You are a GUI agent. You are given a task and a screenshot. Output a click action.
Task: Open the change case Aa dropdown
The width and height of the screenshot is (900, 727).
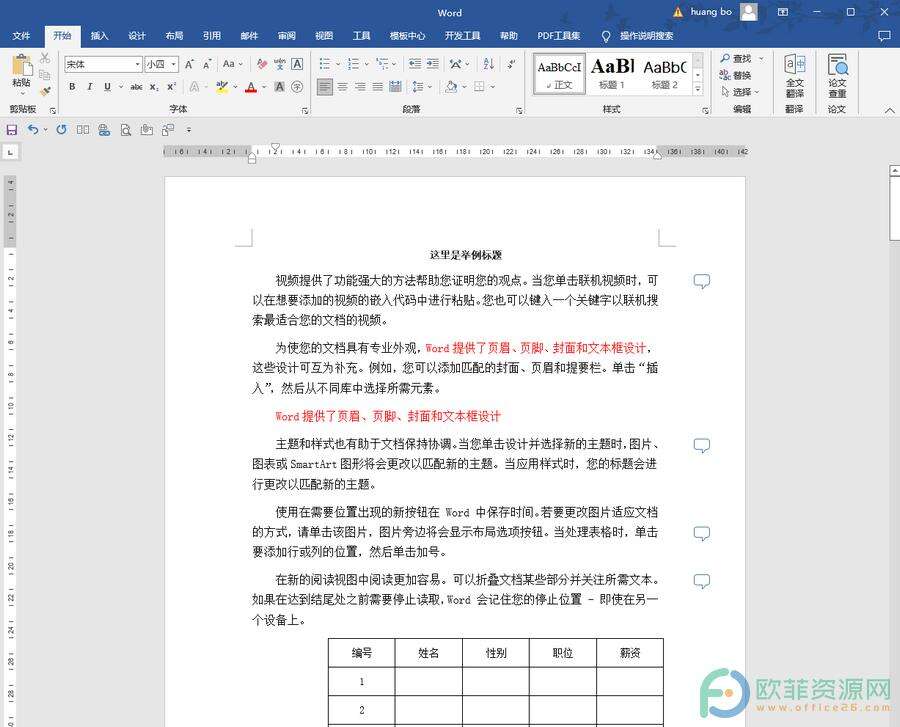coord(232,64)
